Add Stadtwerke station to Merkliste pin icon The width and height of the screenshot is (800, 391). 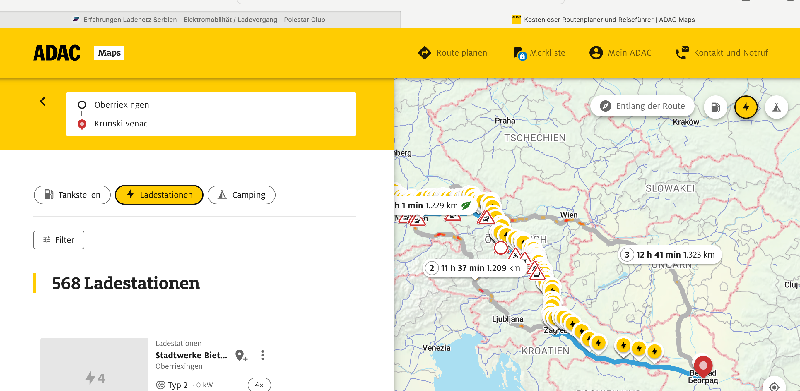(x=241, y=355)
